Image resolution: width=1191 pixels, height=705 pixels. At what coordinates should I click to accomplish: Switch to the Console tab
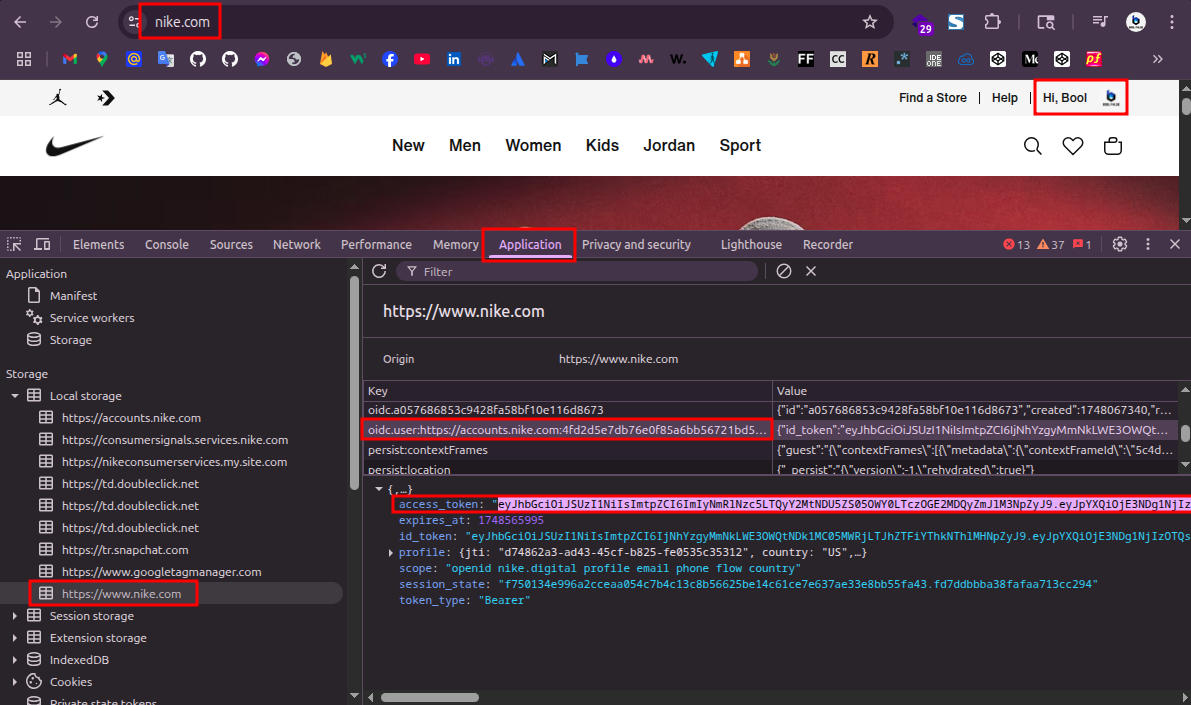coord(166,245)
